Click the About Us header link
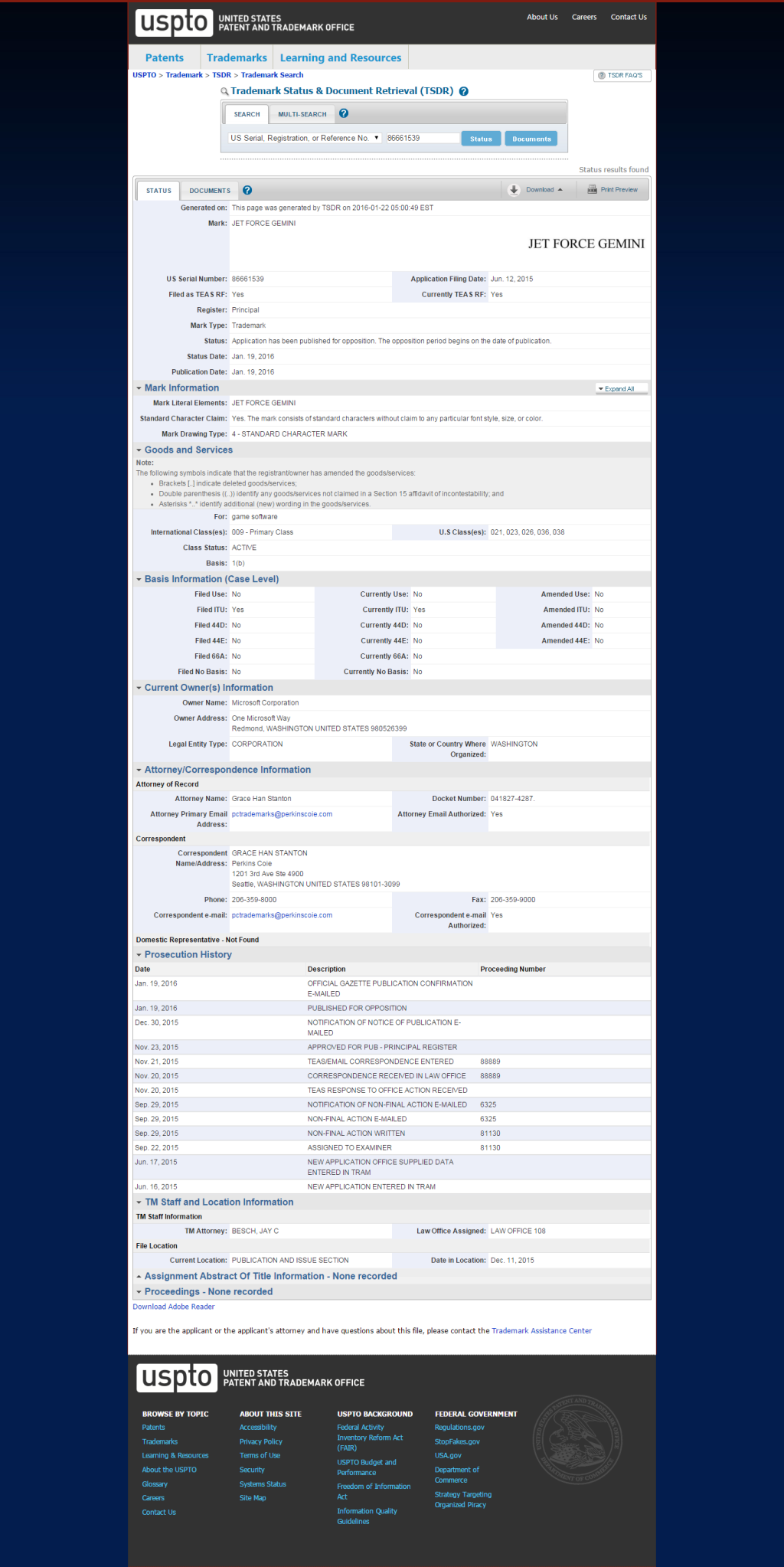The width and height of the screenshot is (784, 1567). coord(542,17)
